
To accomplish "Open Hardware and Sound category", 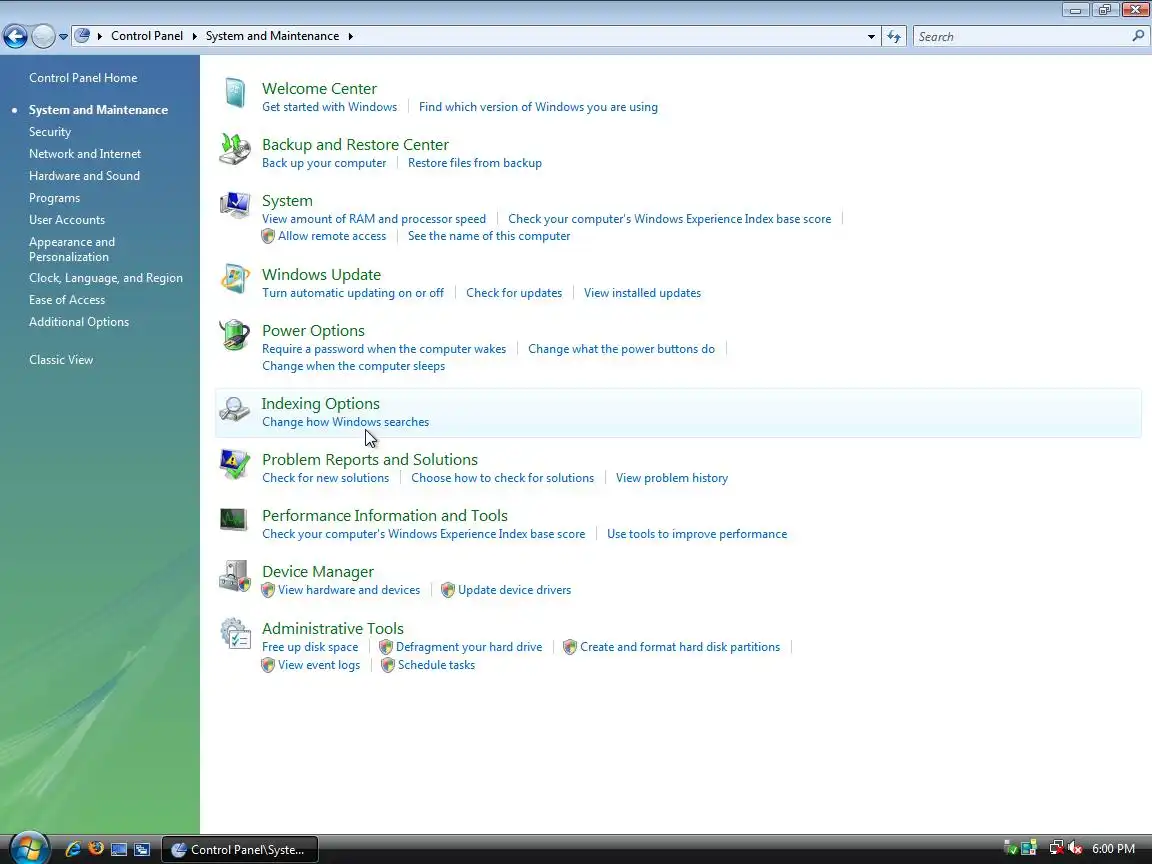I will [84, 176].
